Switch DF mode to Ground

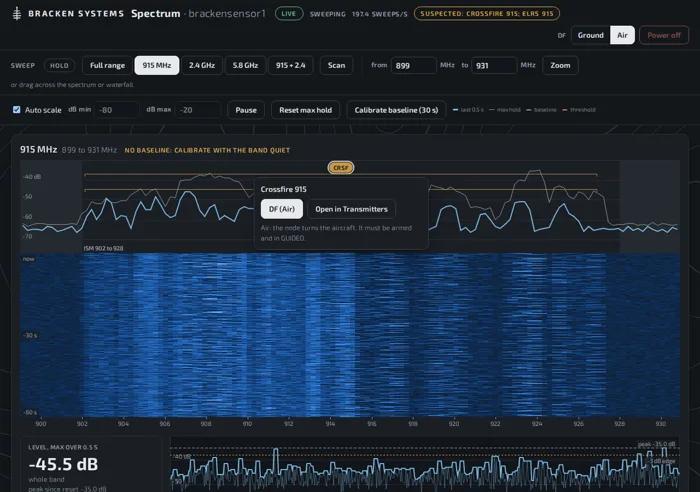click(x=590, y=35)
